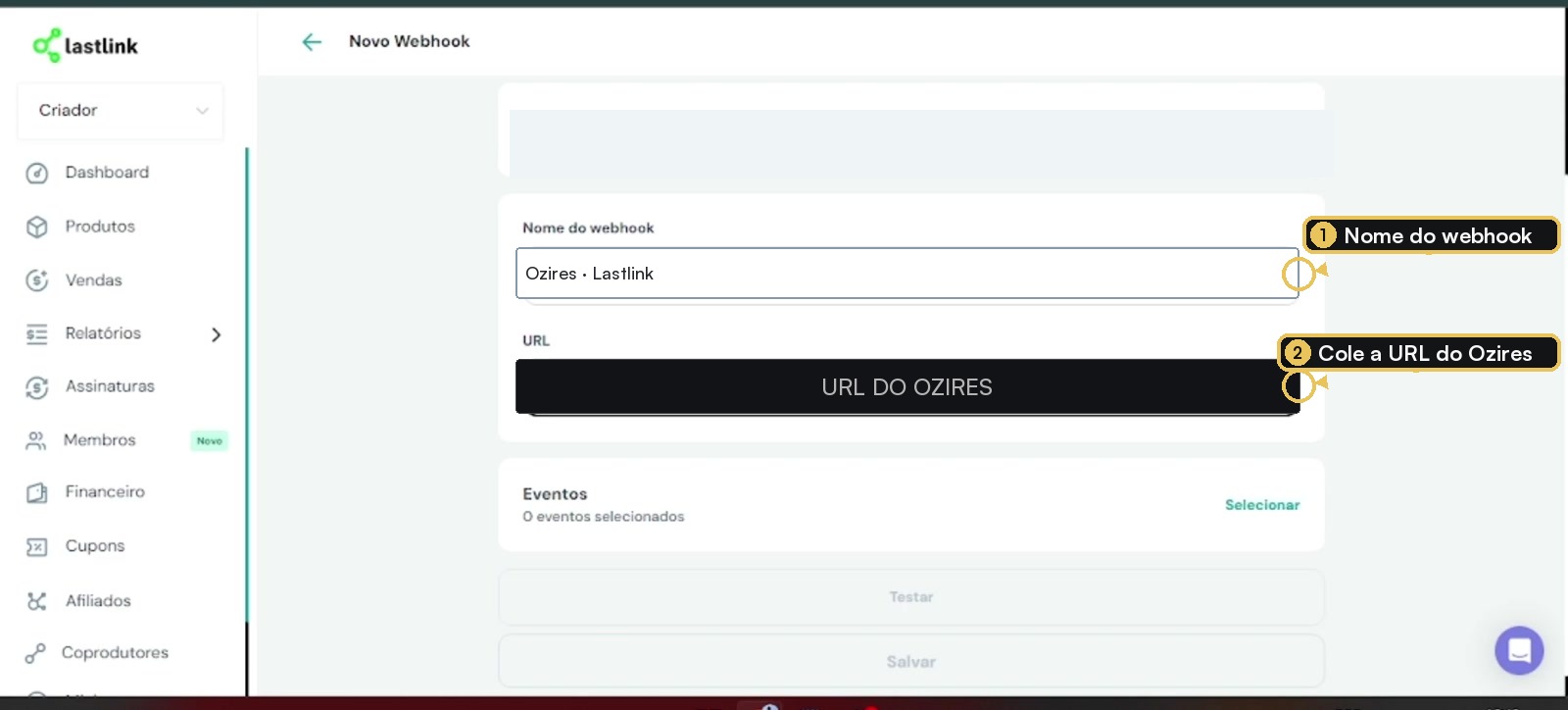Click the Salvar button
1568x710 pixels.
[911, 662]
